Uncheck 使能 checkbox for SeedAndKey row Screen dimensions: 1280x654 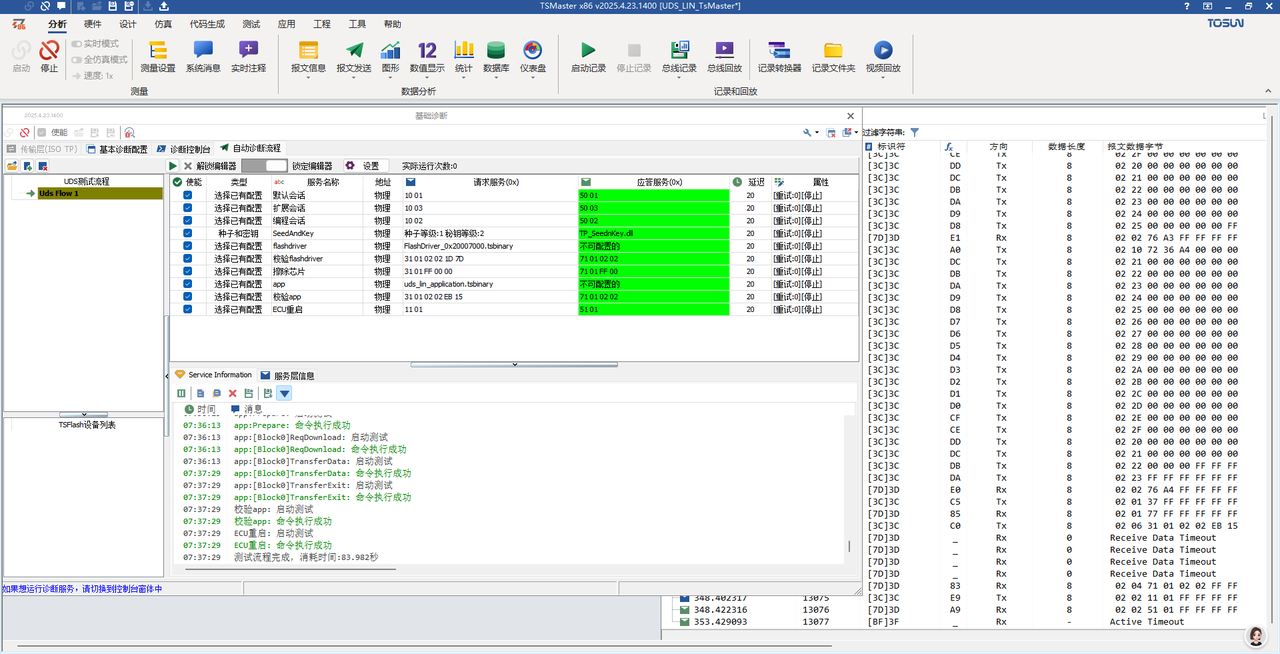[187, 233]
